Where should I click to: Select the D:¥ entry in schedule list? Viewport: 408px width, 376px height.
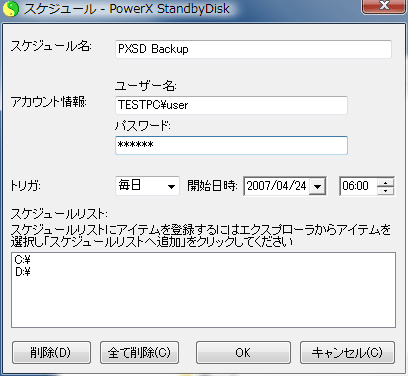click(23, 272)
